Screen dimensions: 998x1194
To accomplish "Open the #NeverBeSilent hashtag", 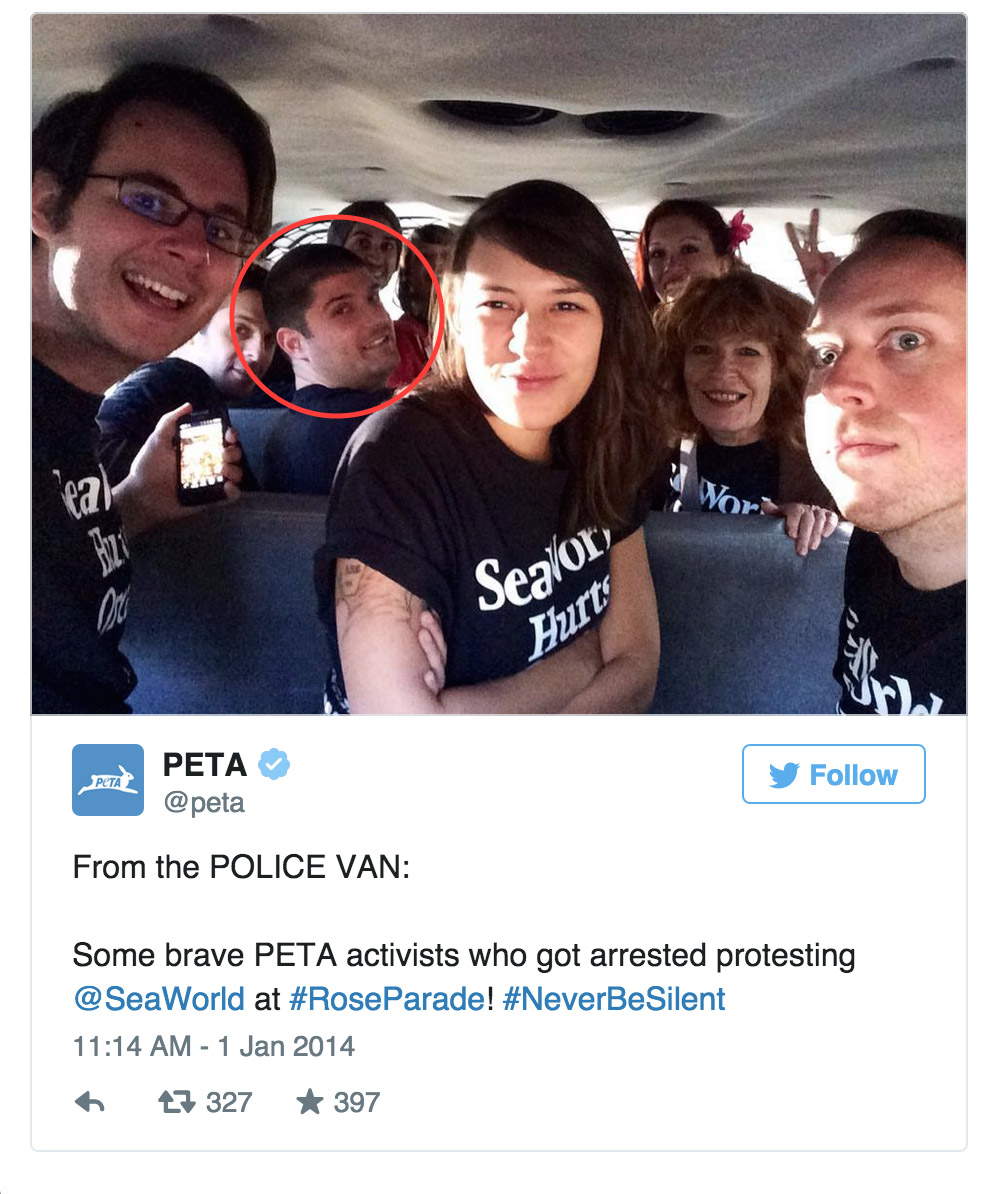I will [614, 998].
